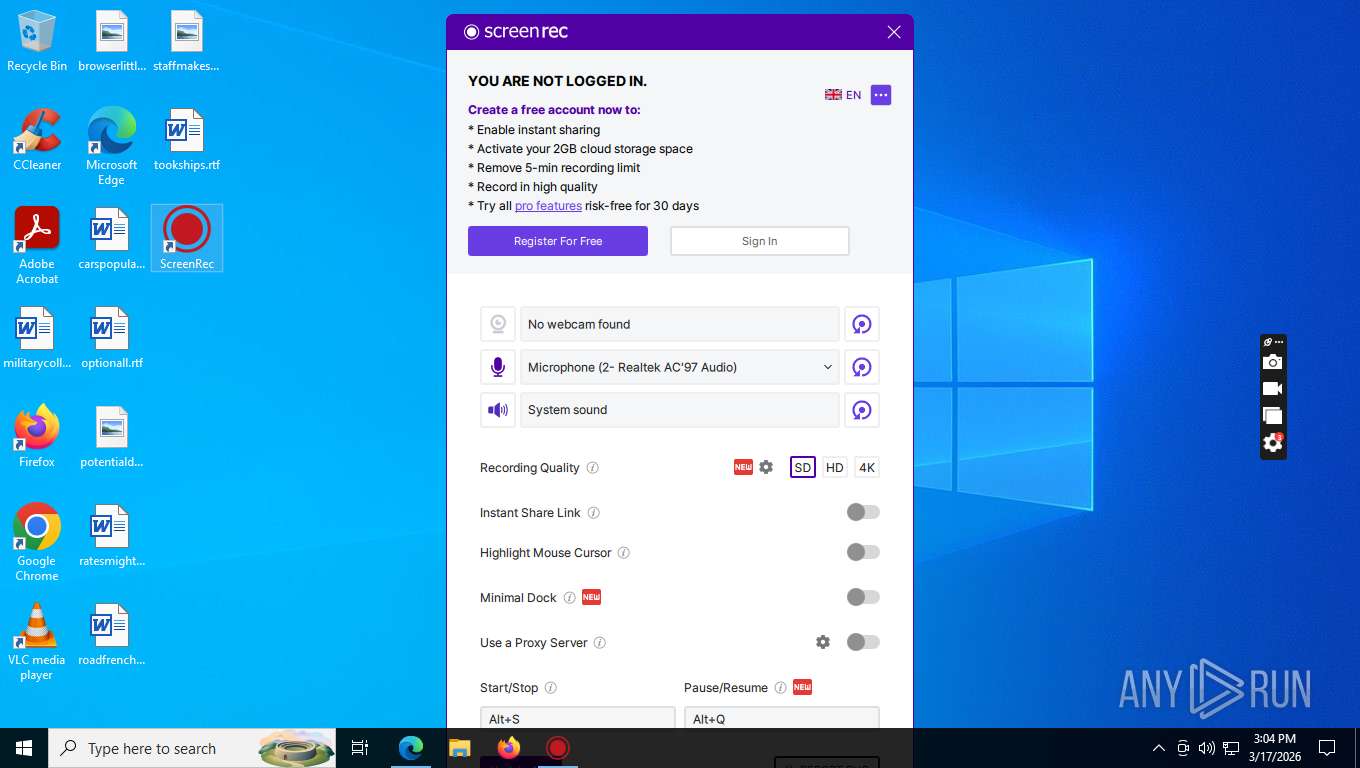Enable Highlight Mouse Cursor switch

pos(863,552)
